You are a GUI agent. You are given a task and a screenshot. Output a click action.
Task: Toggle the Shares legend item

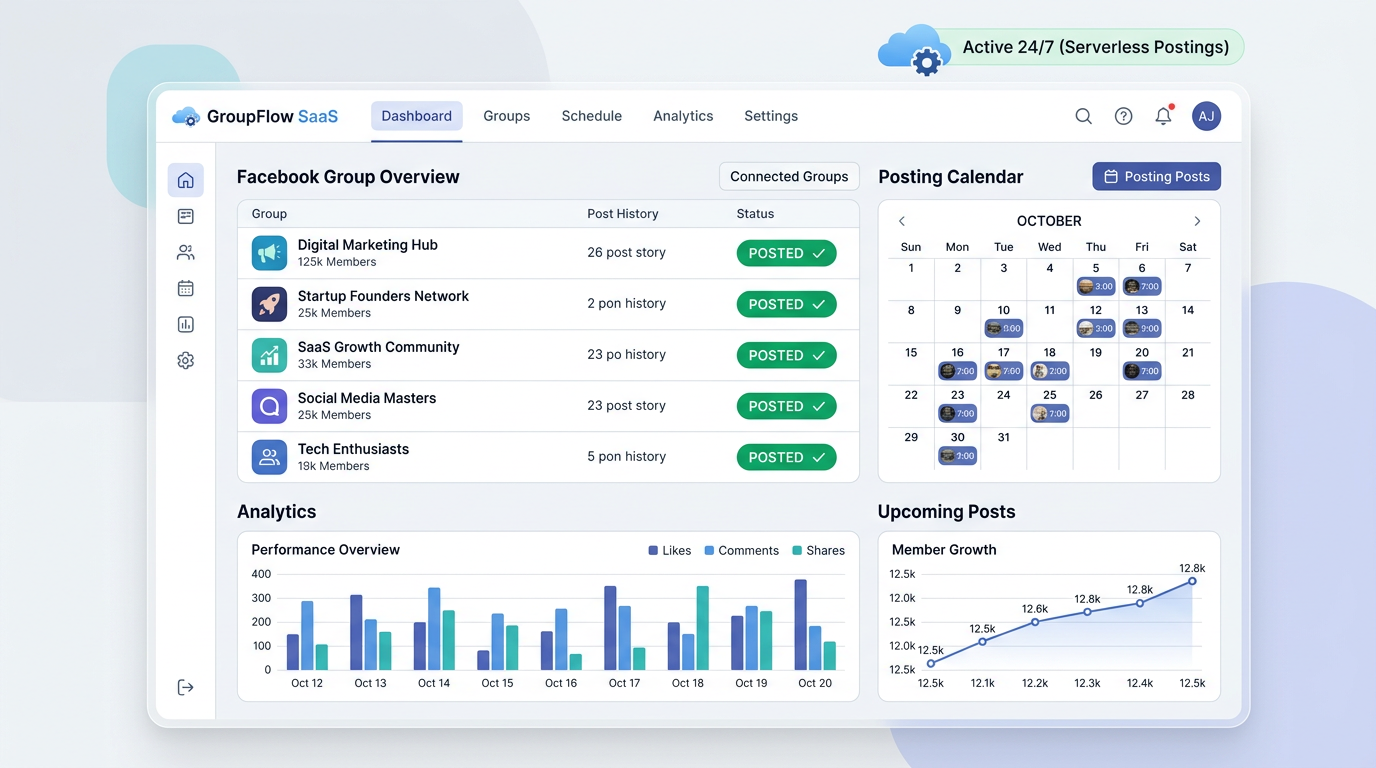coord(819,550)
